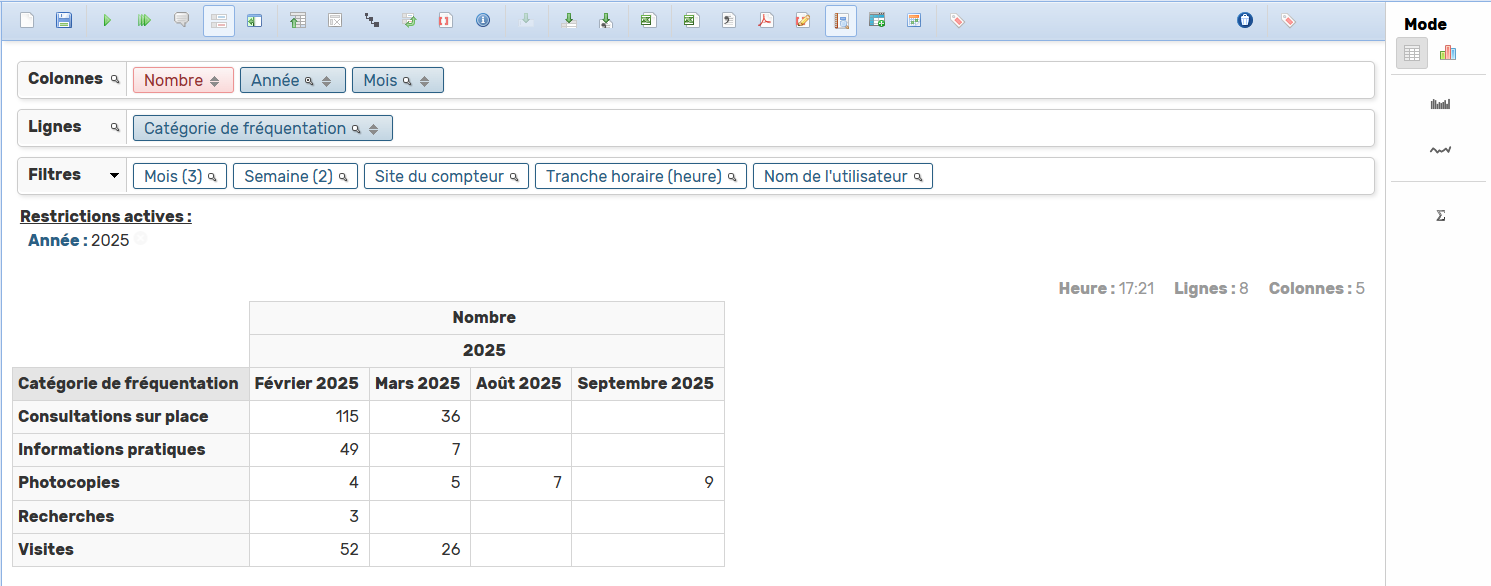Screen dimensions: 1491x586
Task: Select the line chart mode in the sidebar
Action: click(1440, 149)
